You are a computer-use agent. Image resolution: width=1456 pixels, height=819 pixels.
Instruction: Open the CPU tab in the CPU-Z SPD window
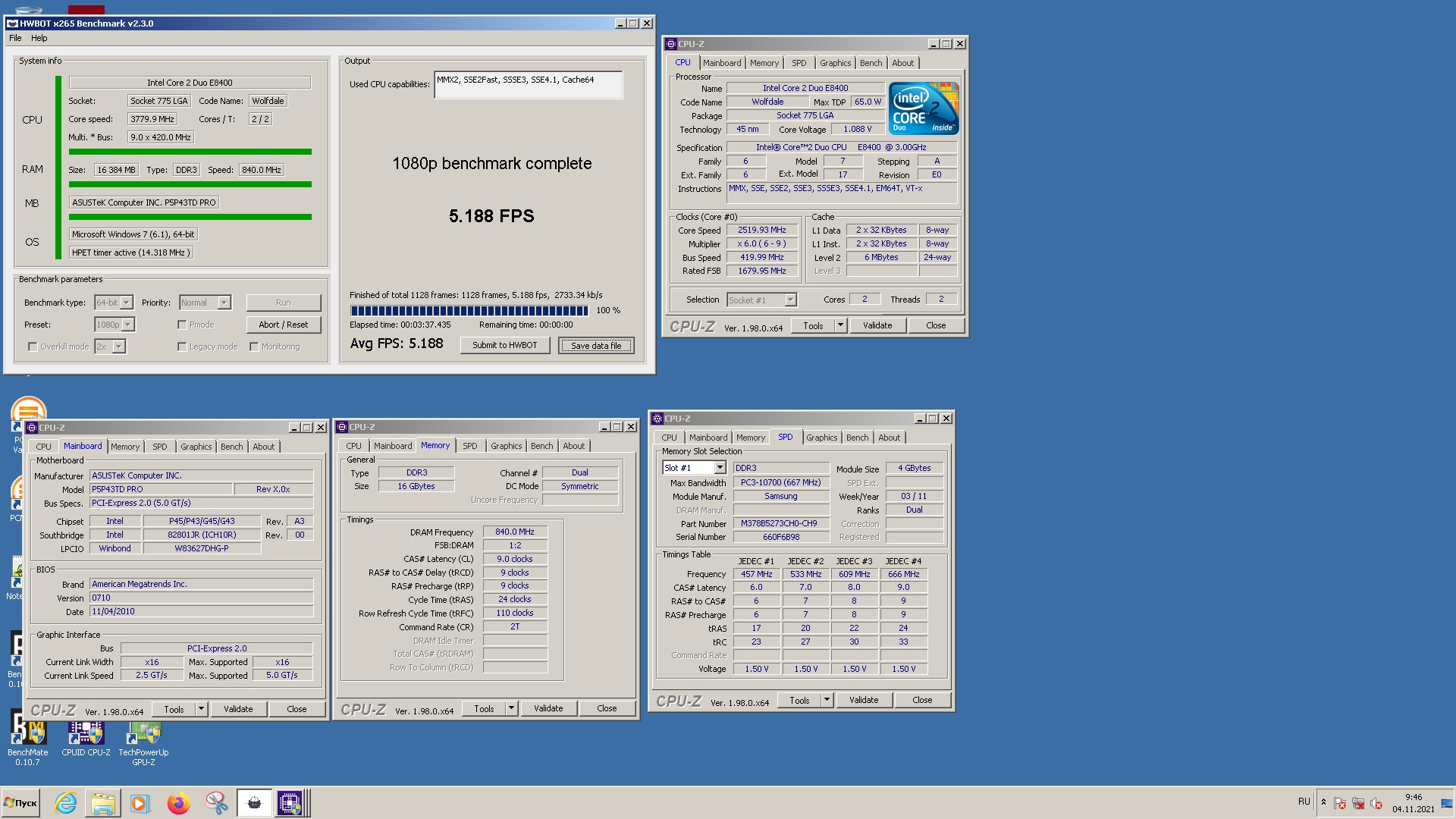click(x=669, y=438)
